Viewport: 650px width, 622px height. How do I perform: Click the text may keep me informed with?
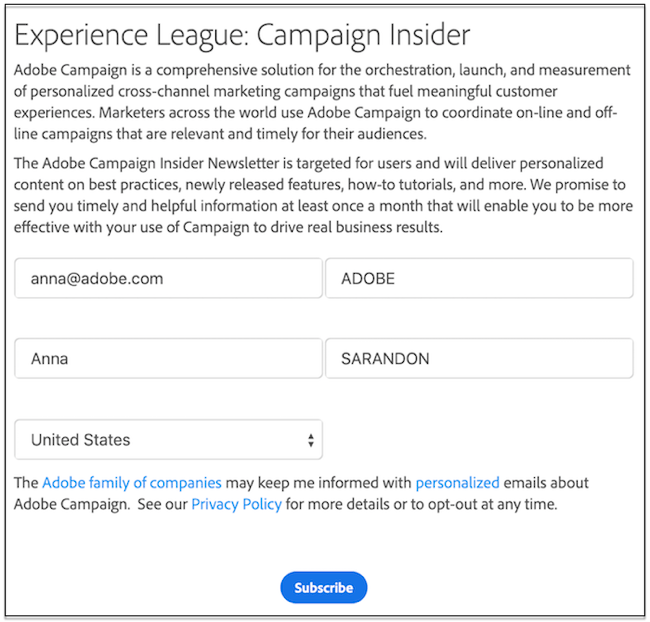click(x=318, y=483)
